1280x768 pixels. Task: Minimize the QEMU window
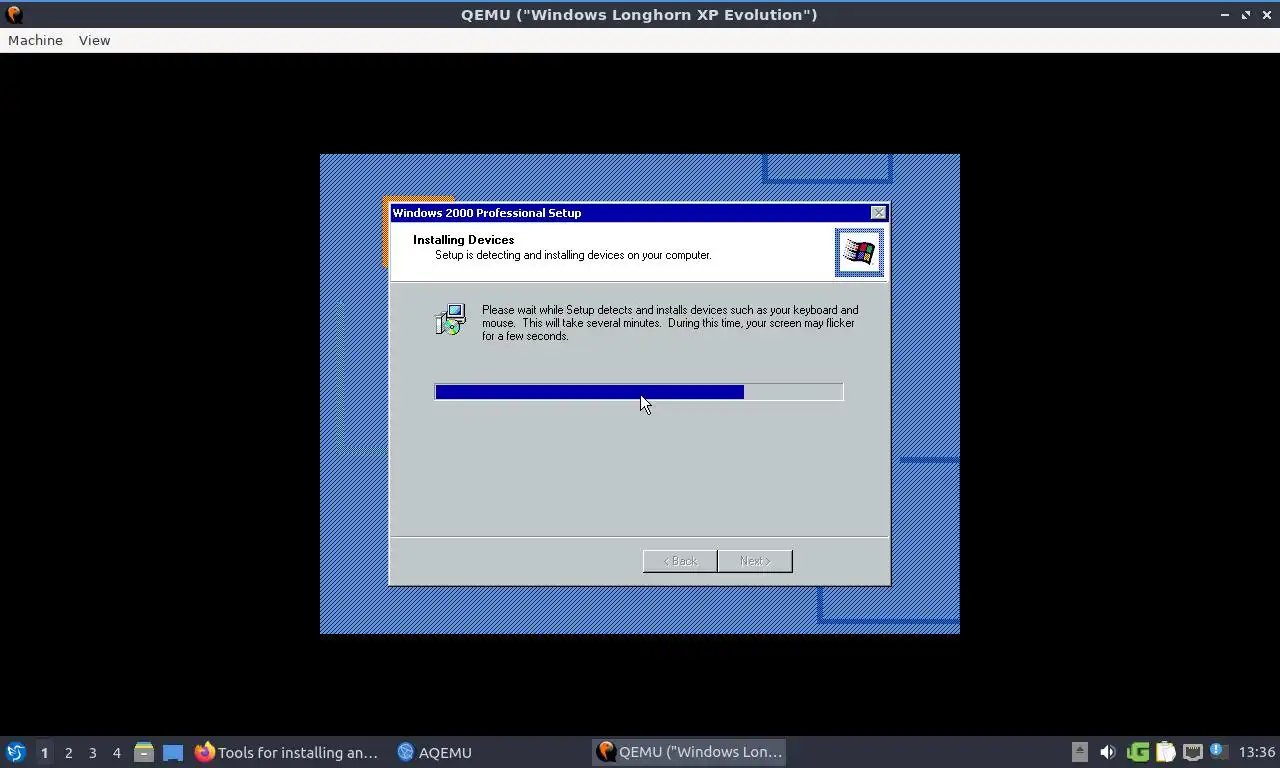1226,15
